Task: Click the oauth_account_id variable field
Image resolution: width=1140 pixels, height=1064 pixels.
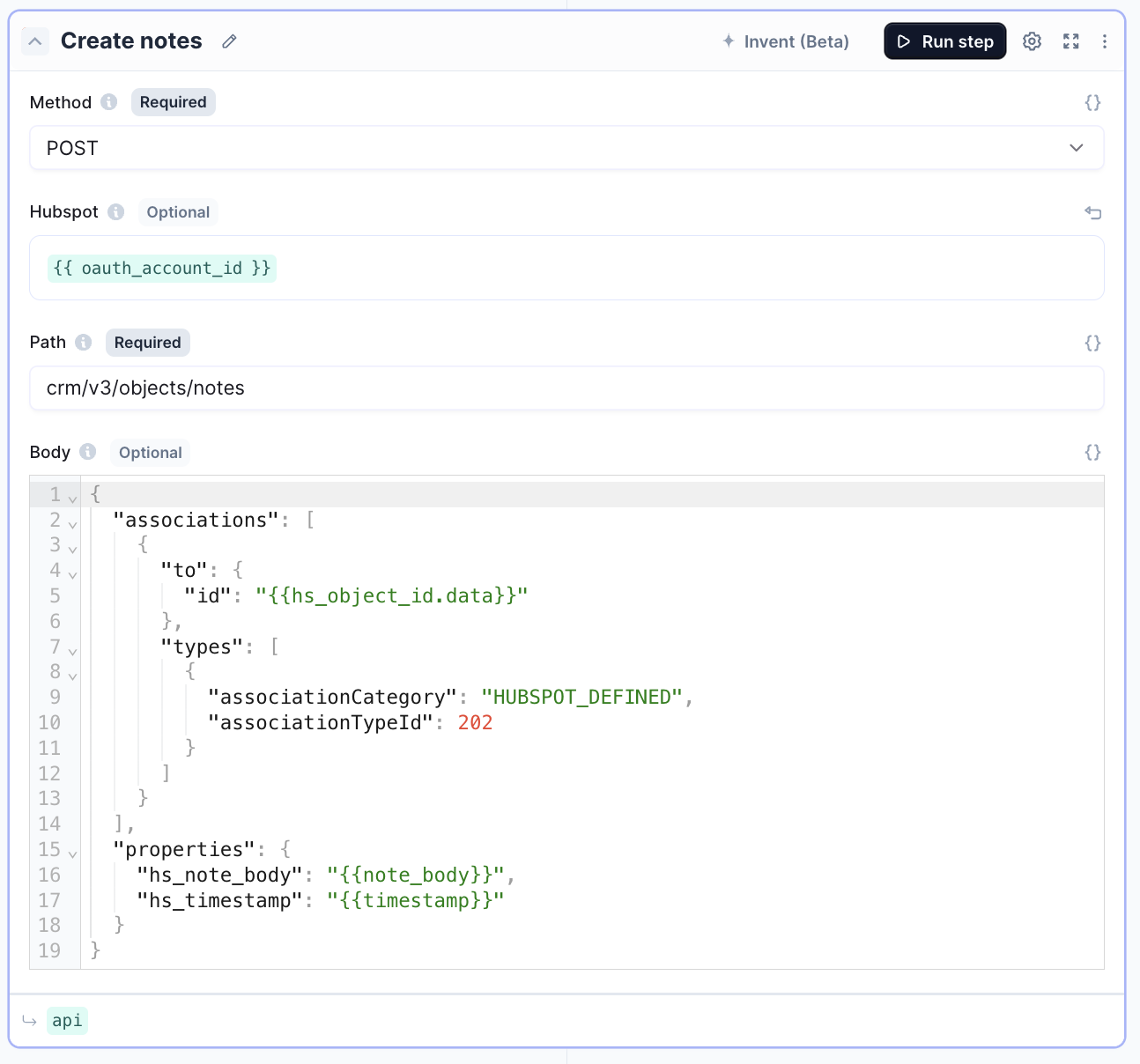Action: [x=162, y=268]
